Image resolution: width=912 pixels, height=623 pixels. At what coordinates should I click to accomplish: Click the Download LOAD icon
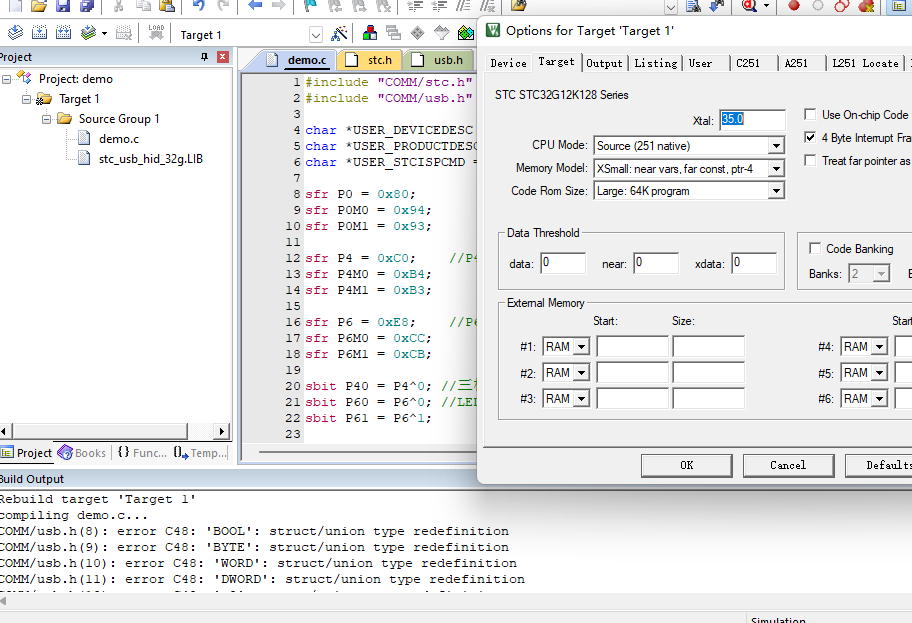click(x=156, y=33)
